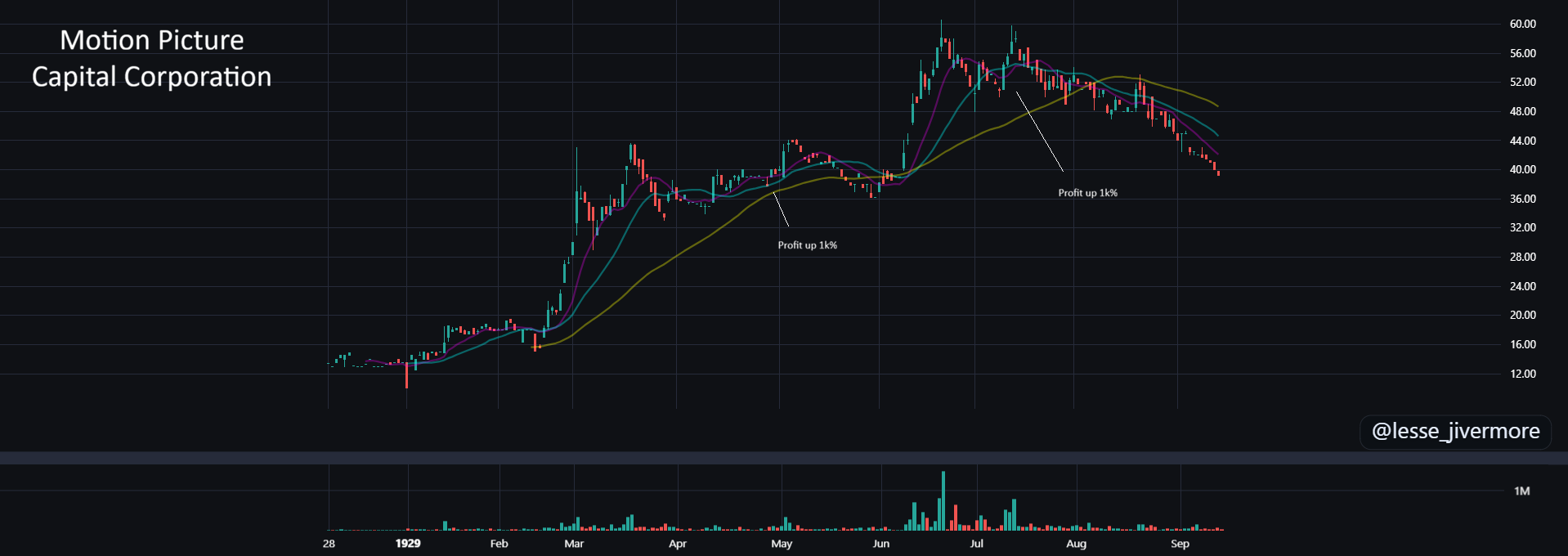Select the Profit up 1k% note under July candles
Screen dimensions: 1568x556
tap(1088, 193)
